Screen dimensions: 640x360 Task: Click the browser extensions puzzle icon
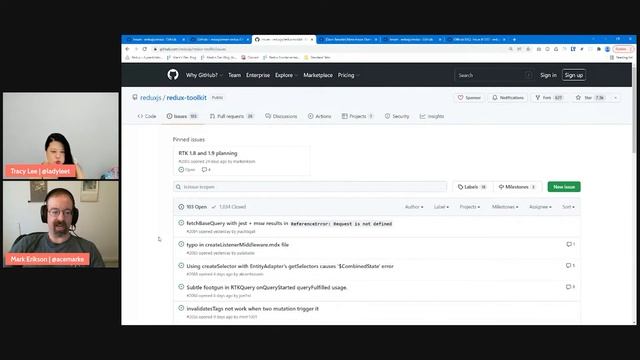(x=599, y=49)
